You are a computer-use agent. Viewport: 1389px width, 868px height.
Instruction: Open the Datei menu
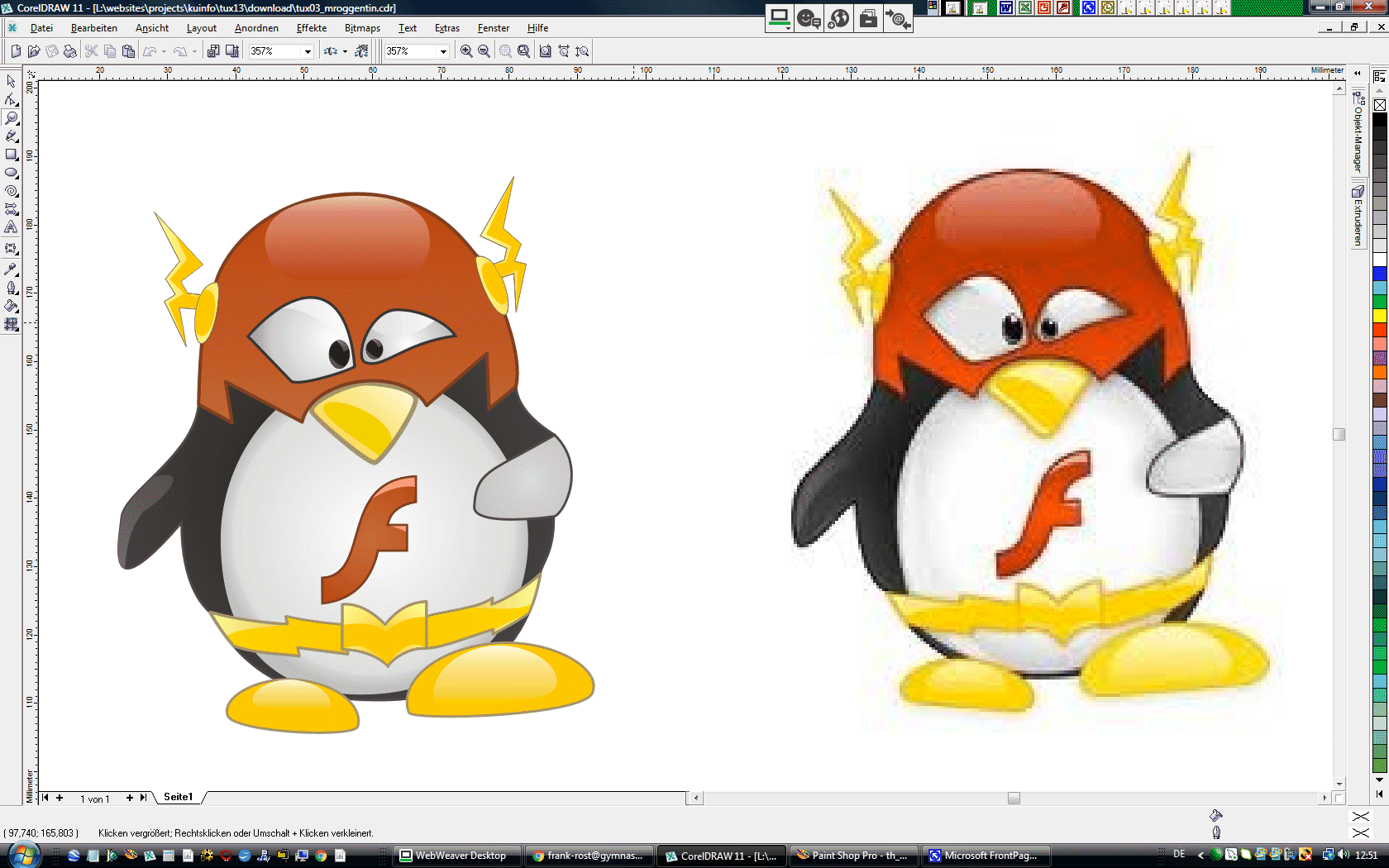[x=41, y=28]
